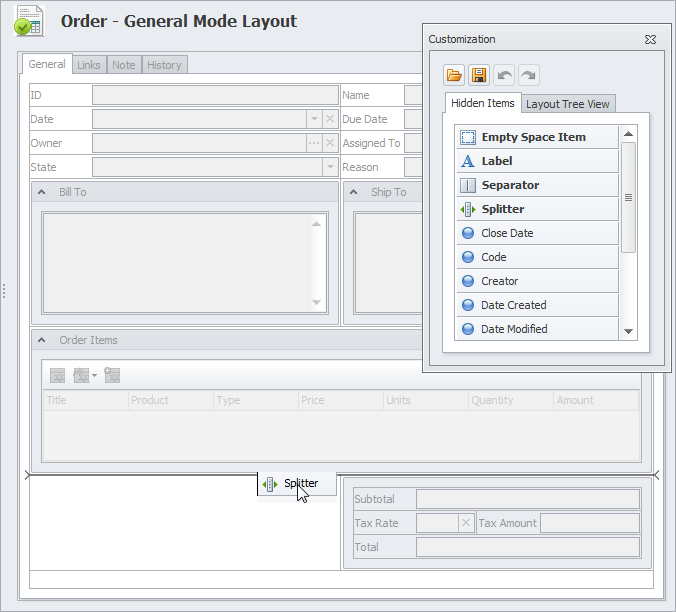This screenshot has width=676, height=612.
Task: Click the Load Layout folder icon
Action: 454,75
